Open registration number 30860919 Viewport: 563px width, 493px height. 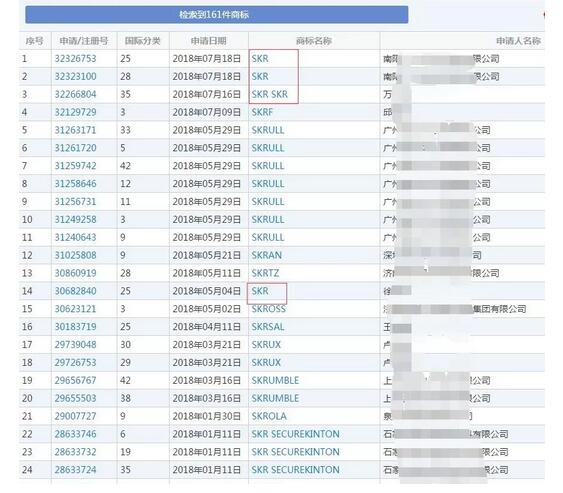[x=75, y=273]
